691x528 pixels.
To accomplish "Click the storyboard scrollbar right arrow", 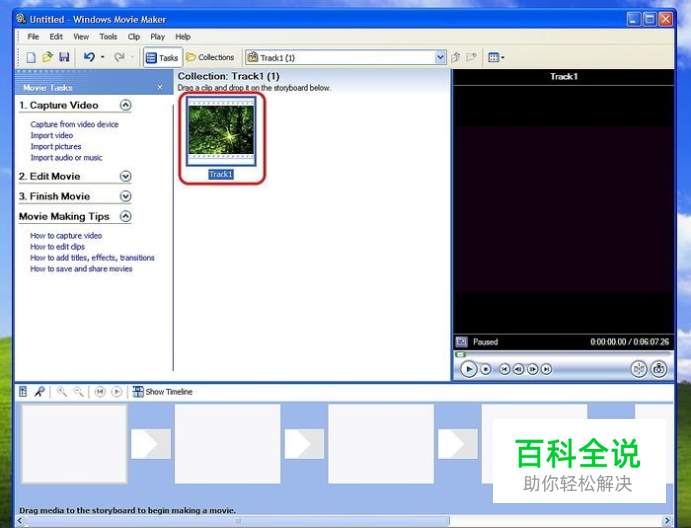I will [667, 521].
